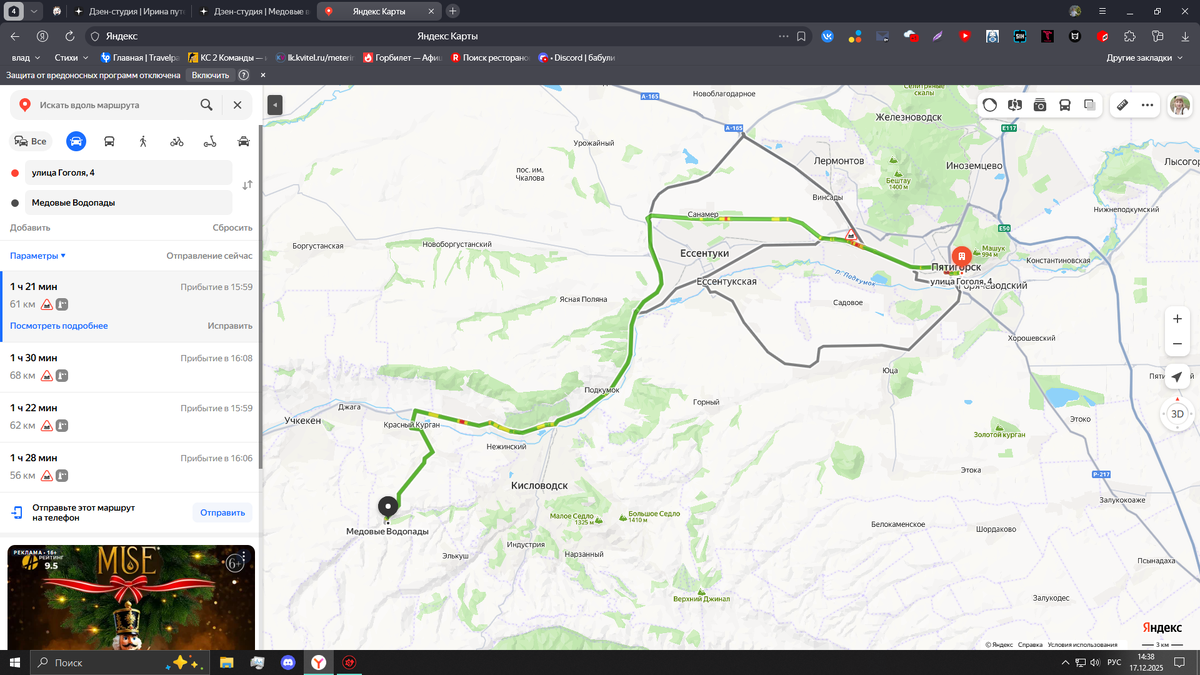Edit the улица Гоголя, 4 start field

(128, 173)
